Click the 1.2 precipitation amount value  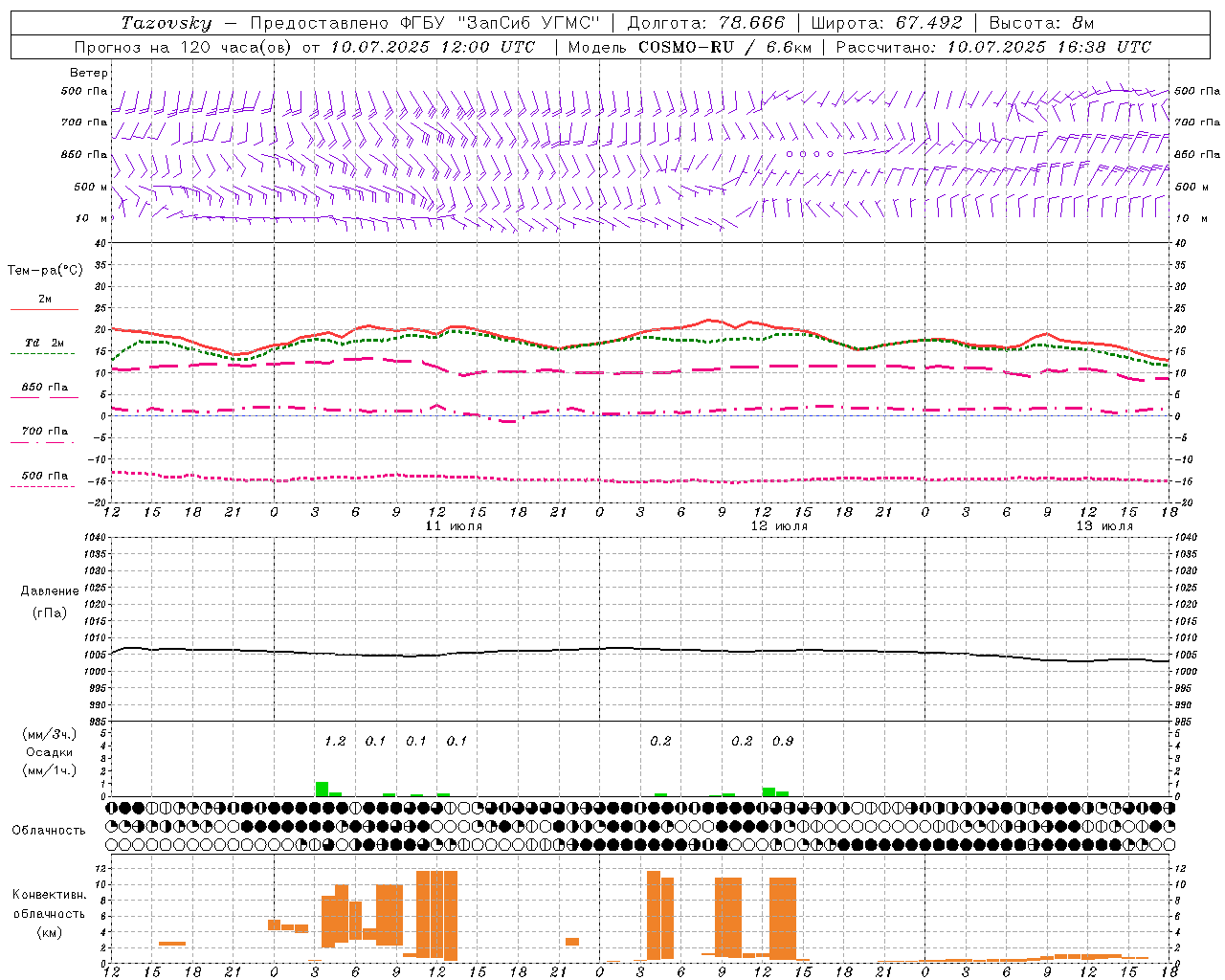(x=335, y=741)
